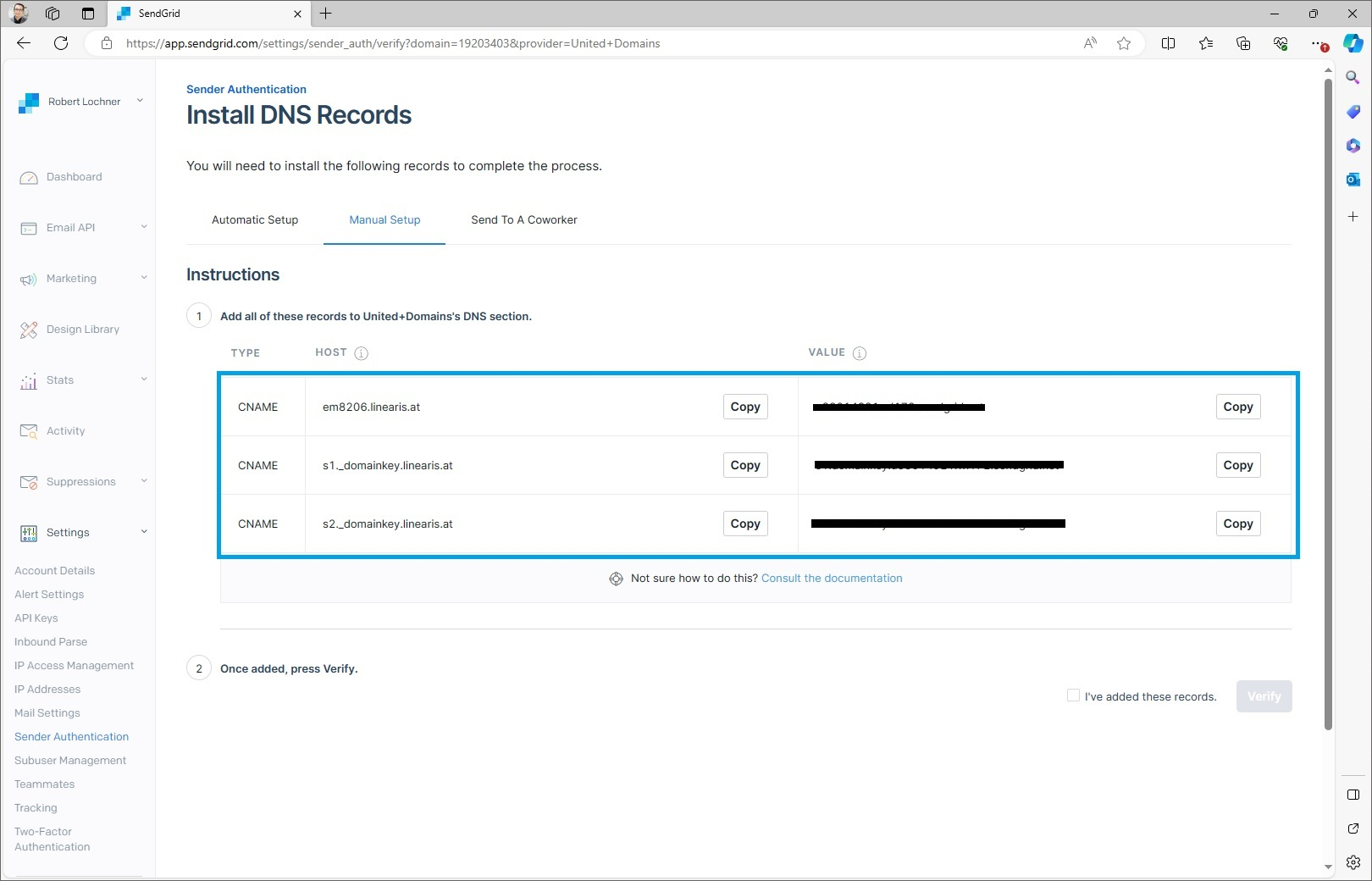Image resolution: width=1372 pixels, height=881 pixels.
Task: Click the Marketing megaphone icon
Action: pyautogui.click(x=29, y=280)
